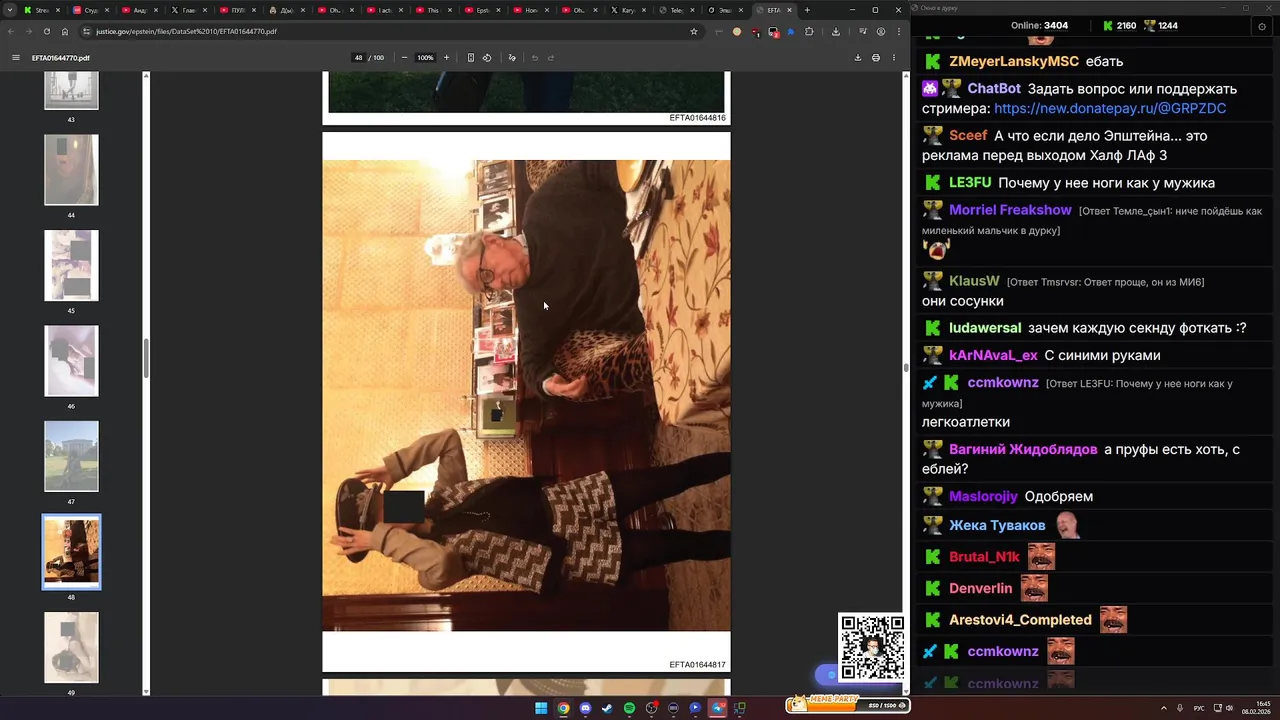Viewport: 1280px width, 720px height.
Task: Close the active EFTA tab
Action: [x=790, y=10]
